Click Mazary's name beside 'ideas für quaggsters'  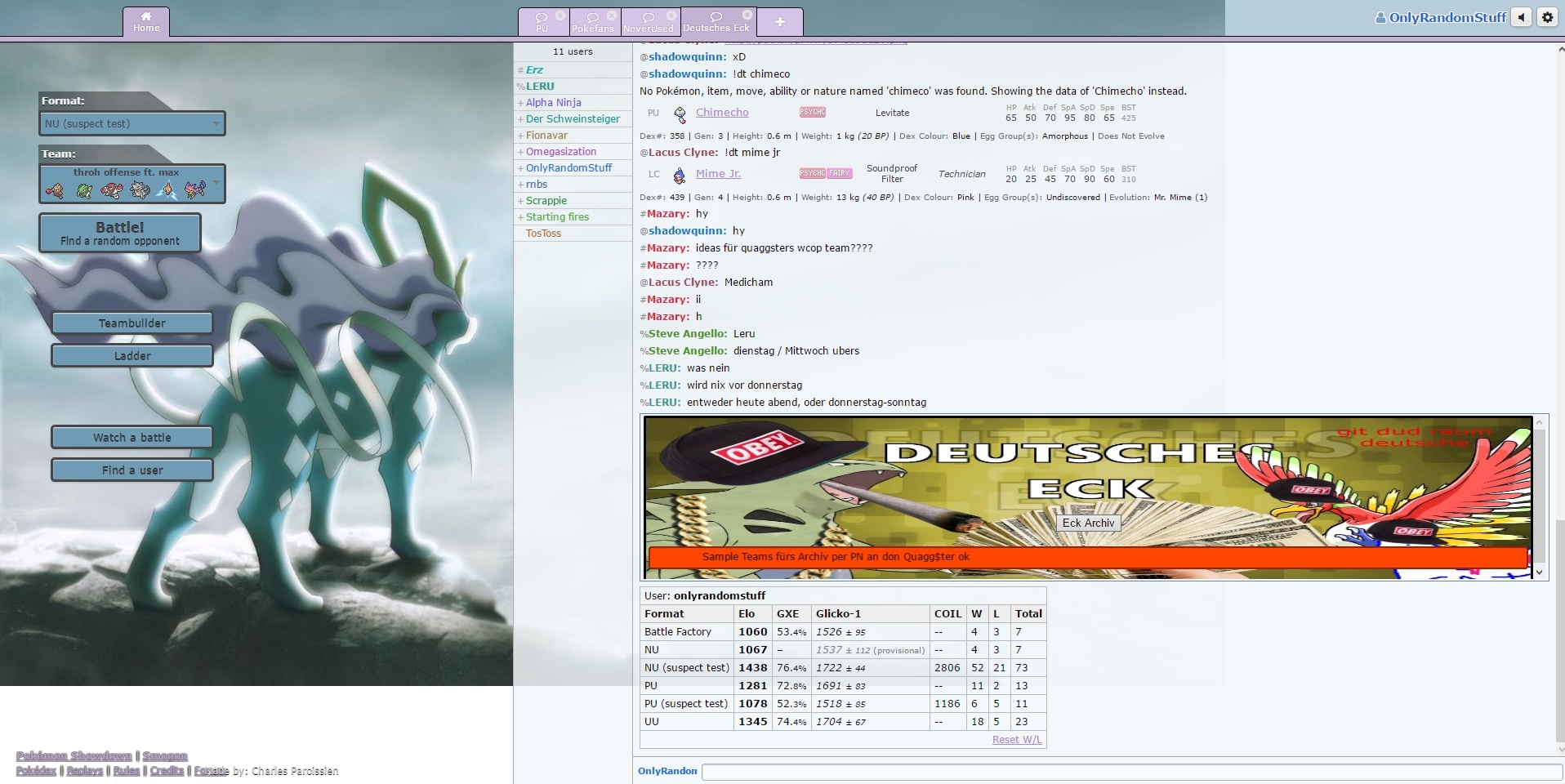click(x=668, y=248)
